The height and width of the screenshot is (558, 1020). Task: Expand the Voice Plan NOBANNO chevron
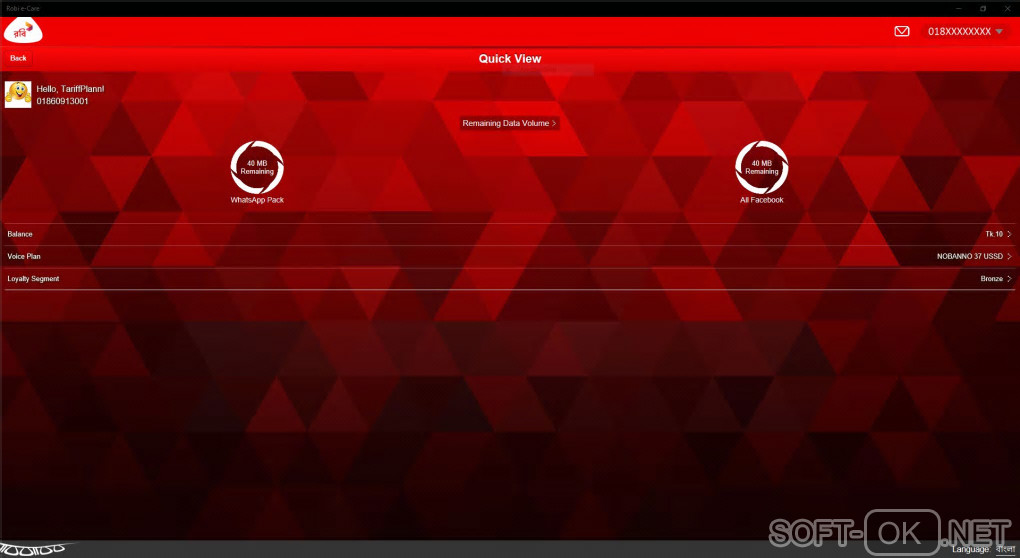(1009, 256)
